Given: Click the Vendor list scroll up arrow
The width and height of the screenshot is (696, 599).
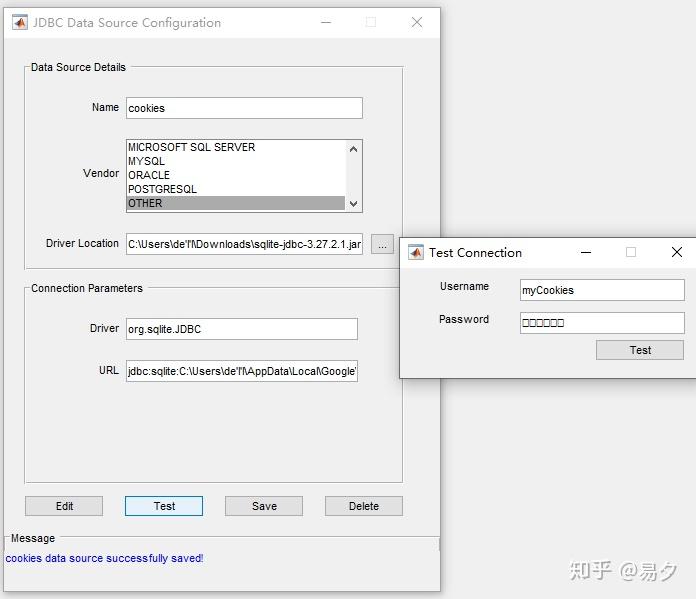Looking at the screenshot, I should [x=353, y=149].
